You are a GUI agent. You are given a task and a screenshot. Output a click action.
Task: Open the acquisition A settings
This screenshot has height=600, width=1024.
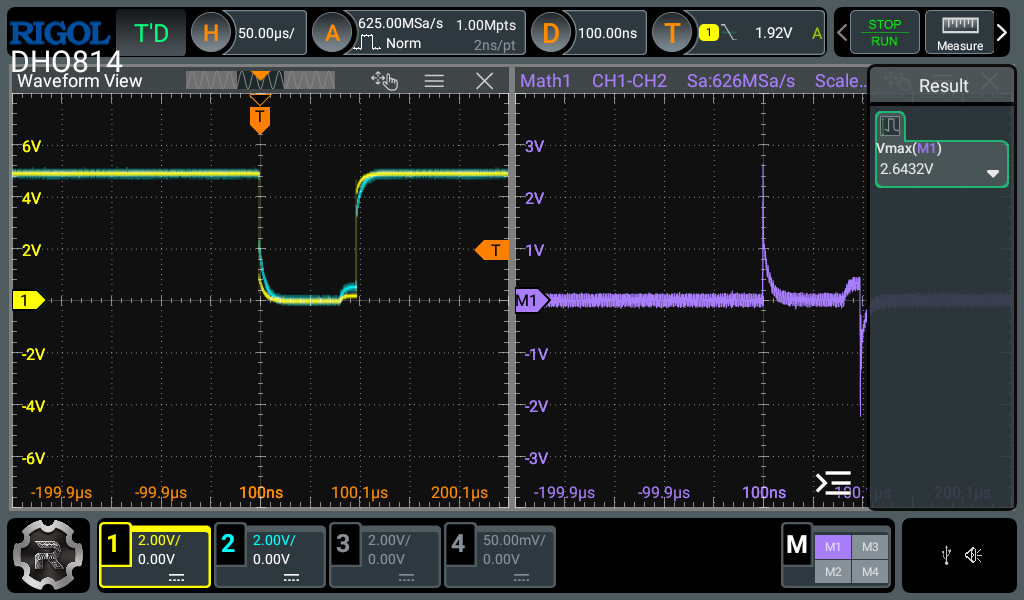coord(332,33)
